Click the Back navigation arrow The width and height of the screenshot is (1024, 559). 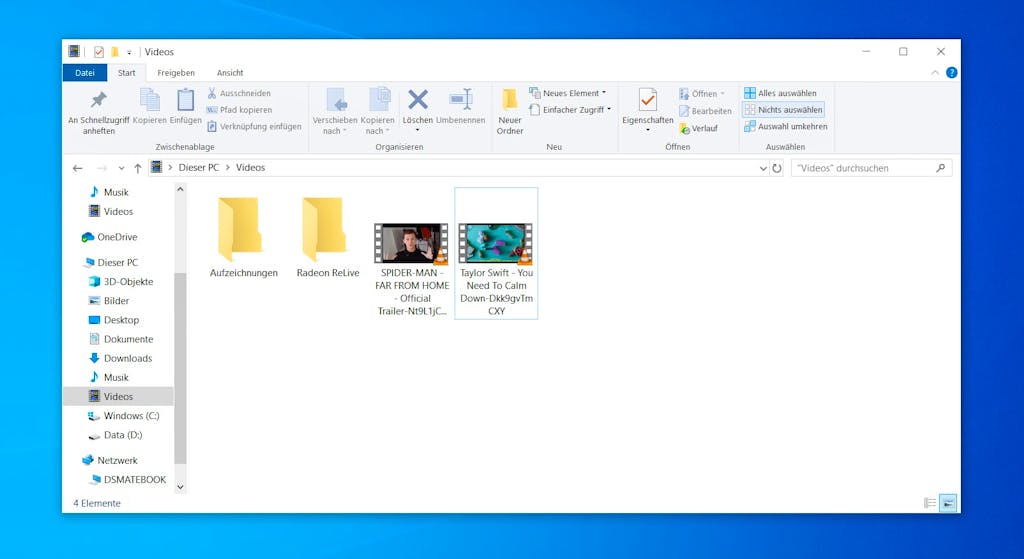point(78,168)
